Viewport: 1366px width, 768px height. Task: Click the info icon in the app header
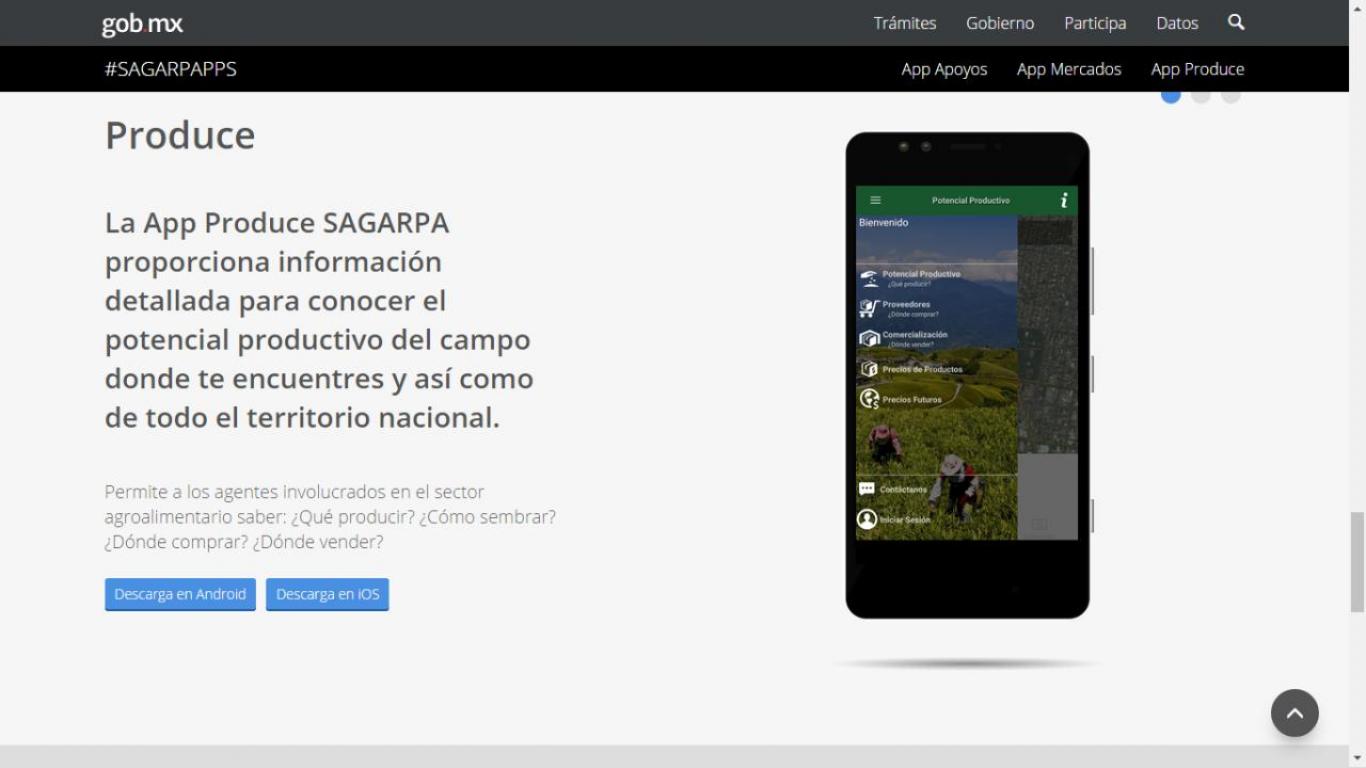point(1064,200)
